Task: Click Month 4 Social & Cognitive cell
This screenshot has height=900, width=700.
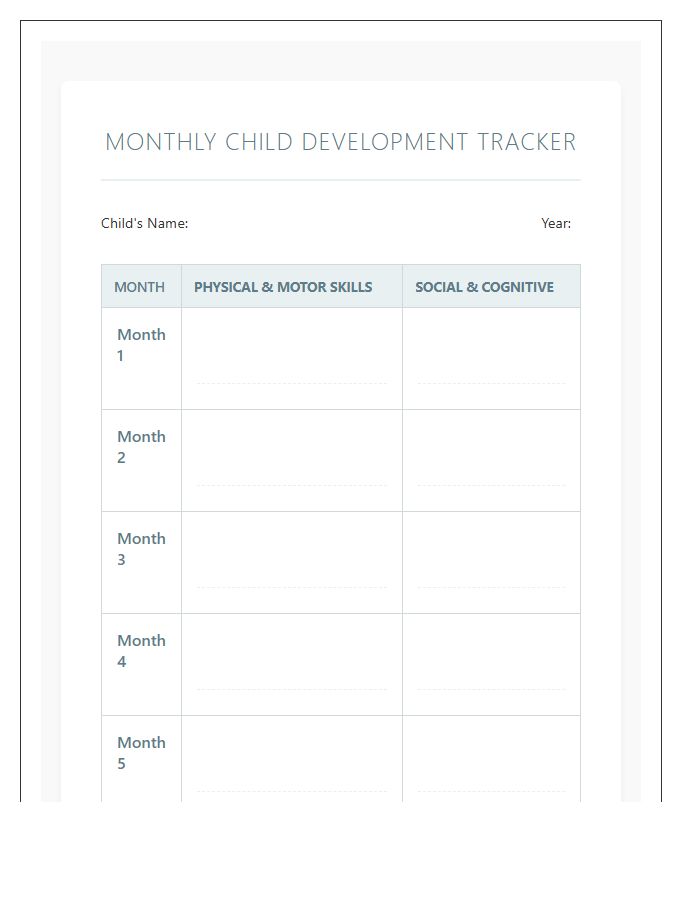Action: (491, 665)
